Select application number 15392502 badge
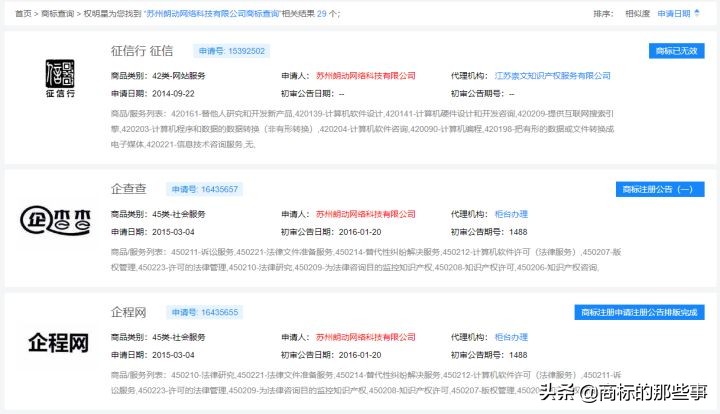 [231, 51]
